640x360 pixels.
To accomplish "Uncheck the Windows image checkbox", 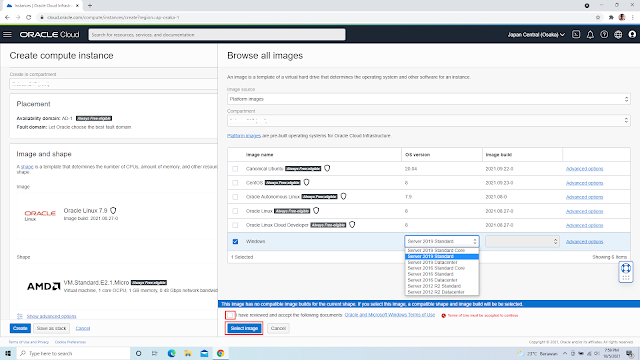I will pos(235,242).
